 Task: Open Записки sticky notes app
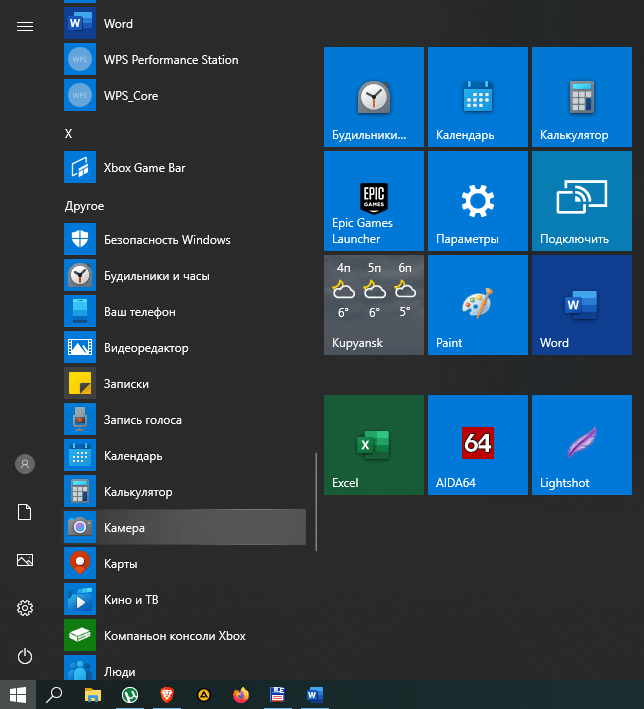(185, 383)
